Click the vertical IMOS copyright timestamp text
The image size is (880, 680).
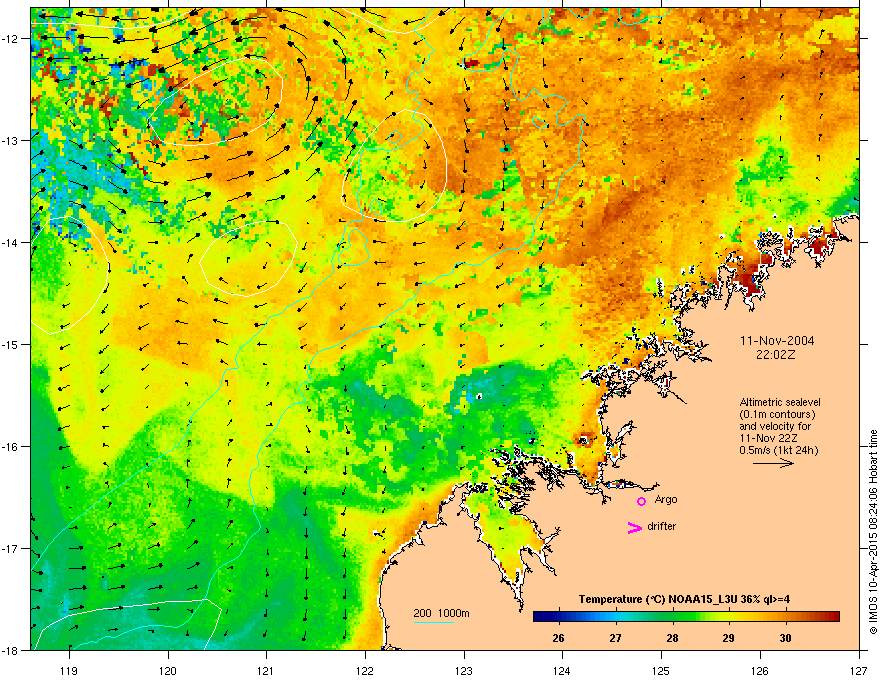873,532
